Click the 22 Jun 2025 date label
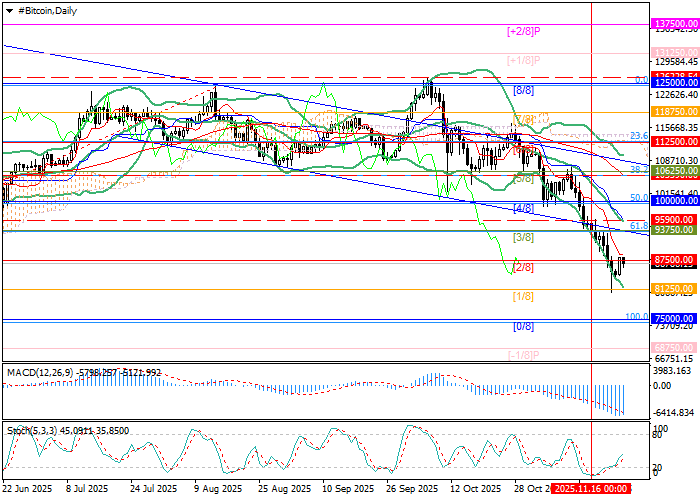Image resolution: width=700 pixels, height=500 pixels. [27, 490]
